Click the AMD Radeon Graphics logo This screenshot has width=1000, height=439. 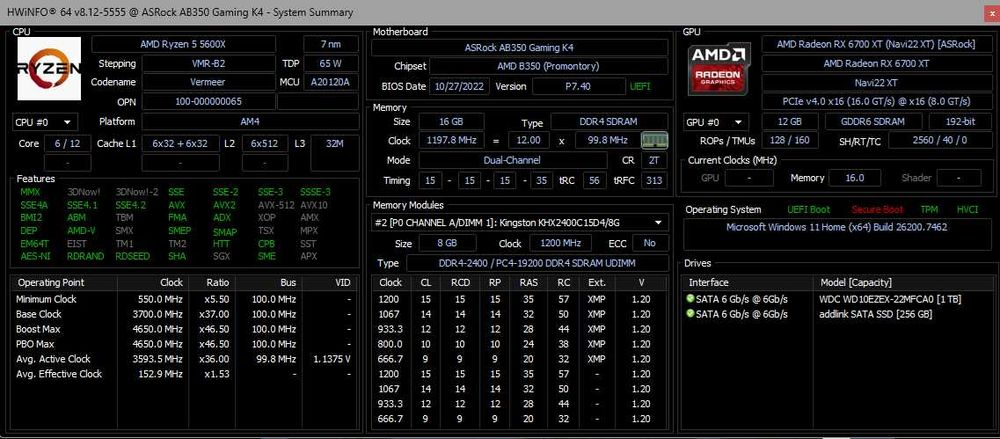click(x=719, y=68)
